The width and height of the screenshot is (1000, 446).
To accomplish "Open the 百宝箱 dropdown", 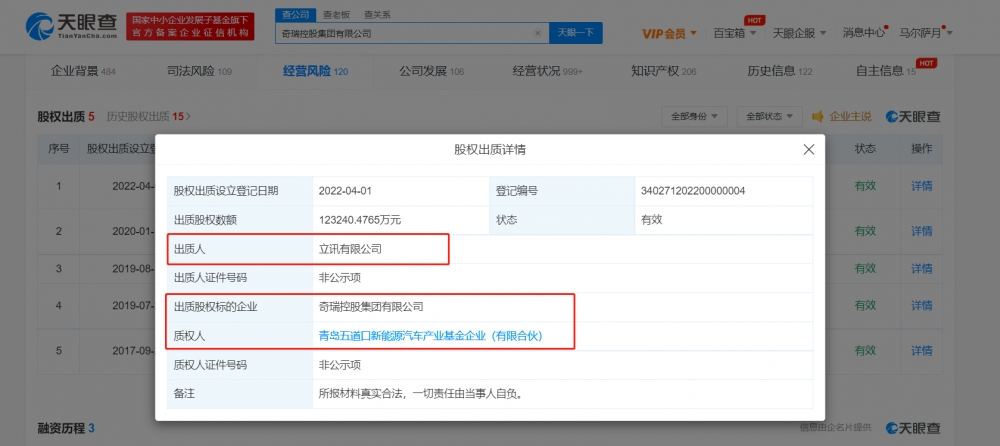I will pos(735,33).
